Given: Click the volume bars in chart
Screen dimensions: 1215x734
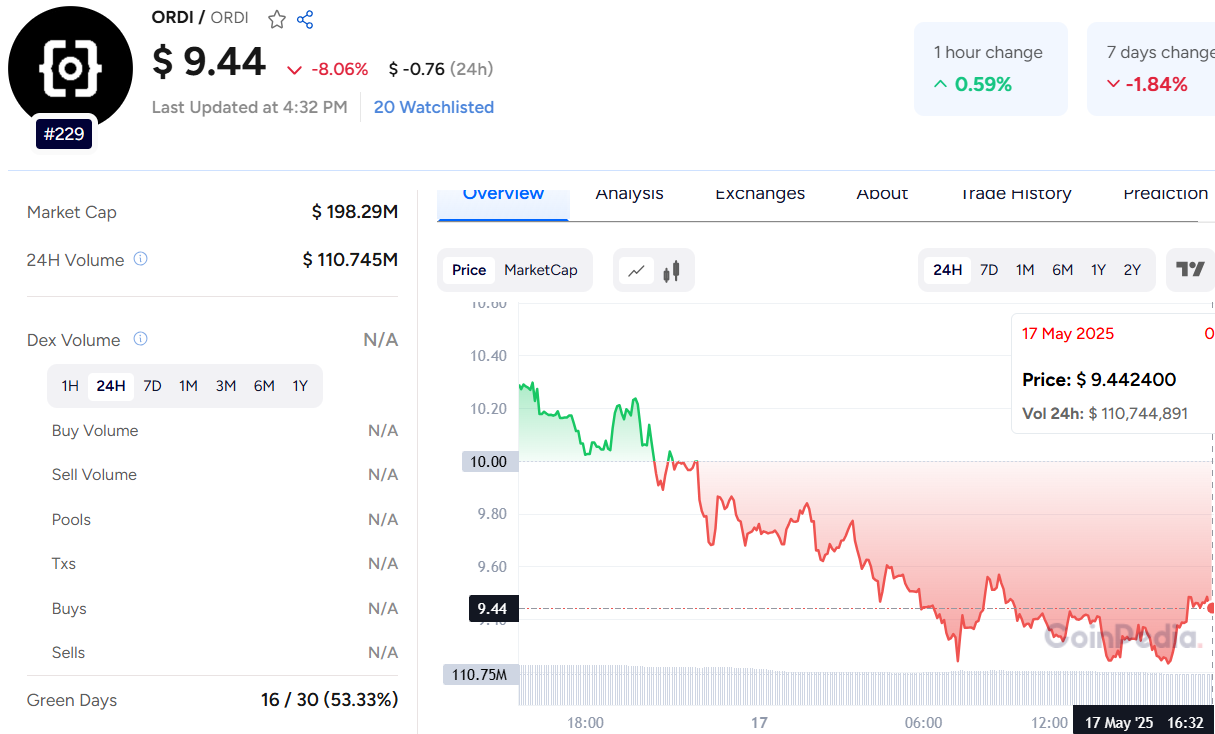Looking at the screenshot, I should tap(800, 686).
